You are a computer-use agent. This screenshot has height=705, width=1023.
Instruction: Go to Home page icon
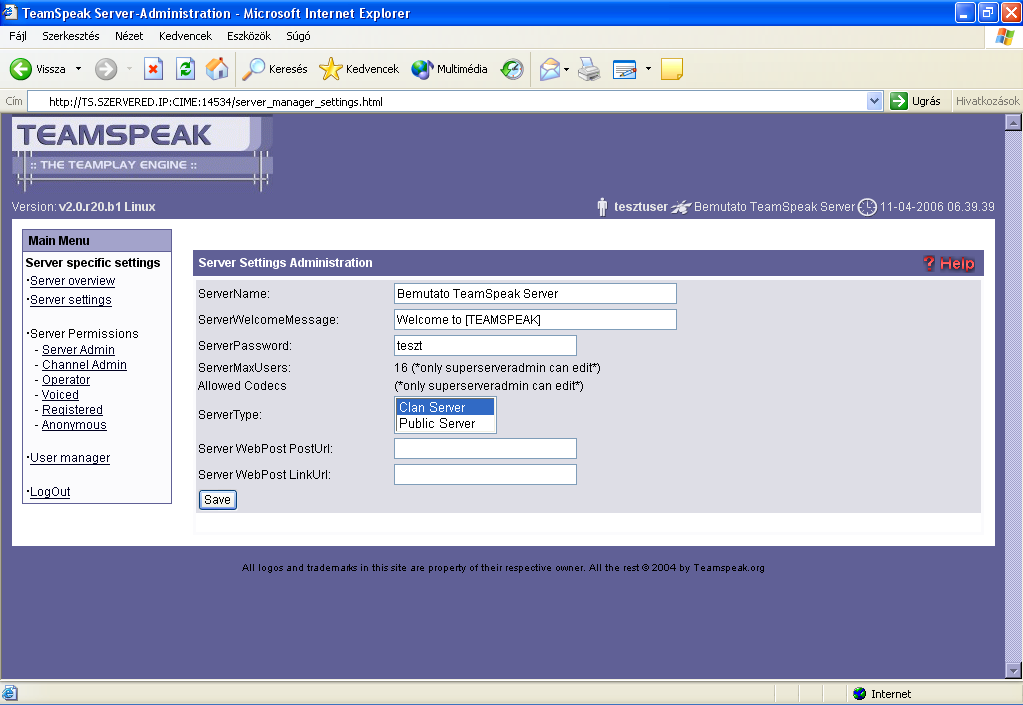click(216, 69)
